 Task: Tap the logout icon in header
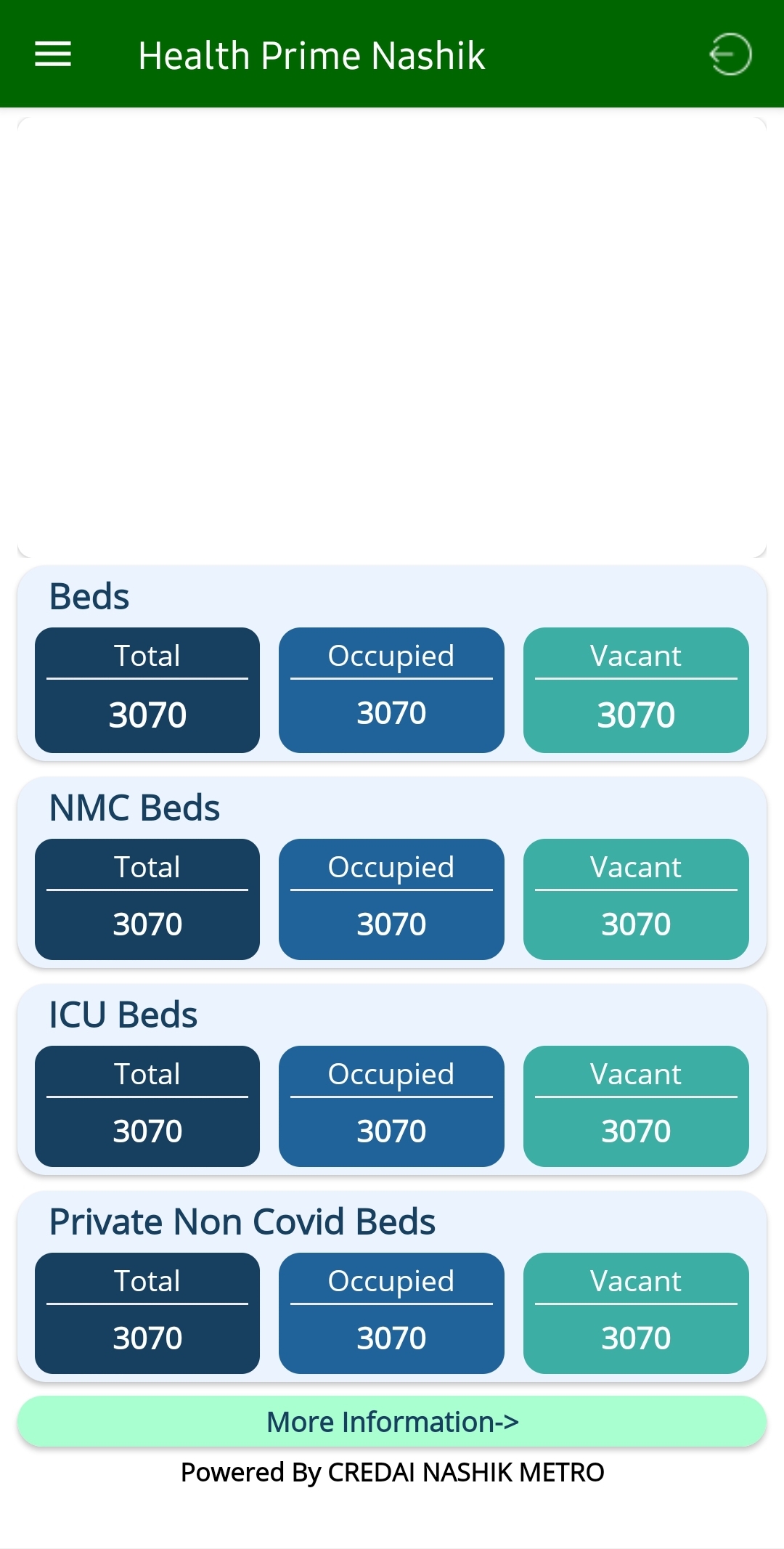click(x=730, y=54)
